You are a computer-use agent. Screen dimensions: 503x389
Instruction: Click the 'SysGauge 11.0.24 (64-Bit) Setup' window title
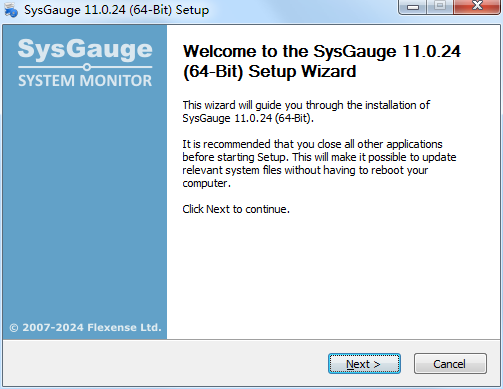[x=116, y=10]
